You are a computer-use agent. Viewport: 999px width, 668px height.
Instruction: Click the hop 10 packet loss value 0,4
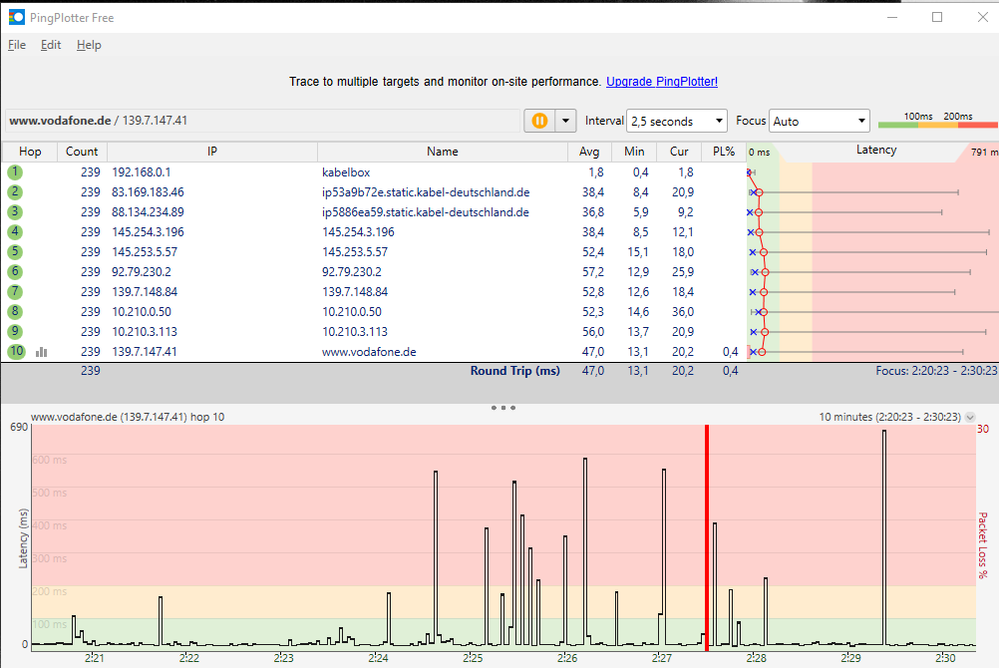click(x=730, y=351)
